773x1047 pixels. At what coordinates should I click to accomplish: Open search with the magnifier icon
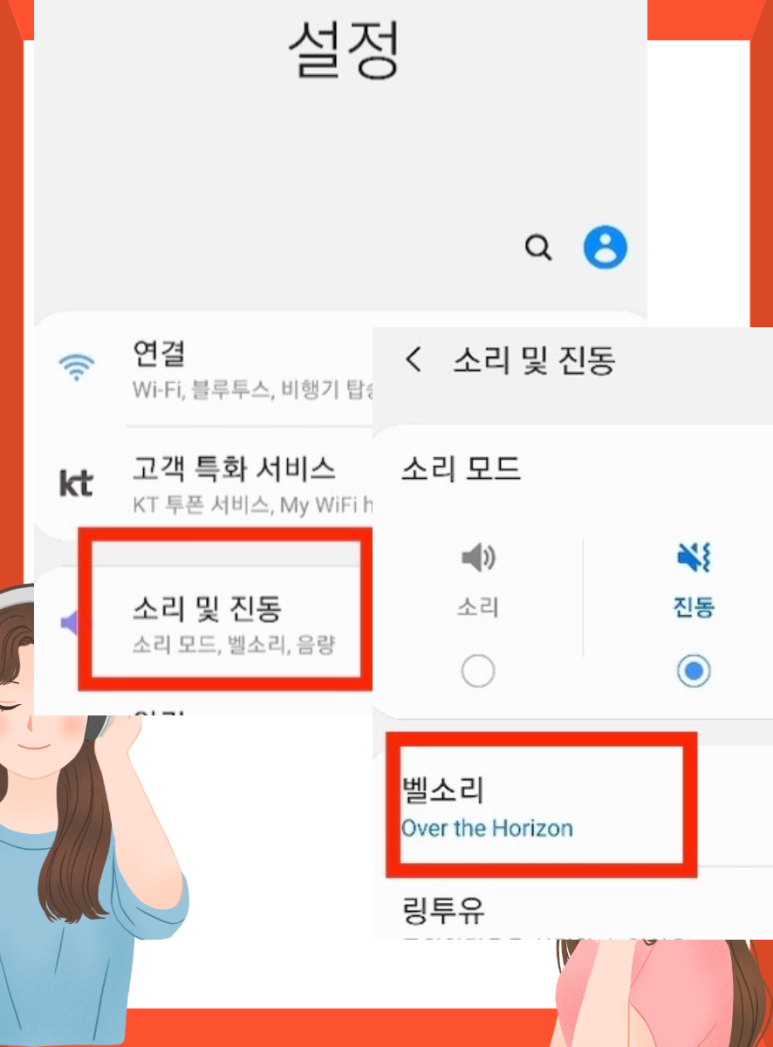click(538, 247)
